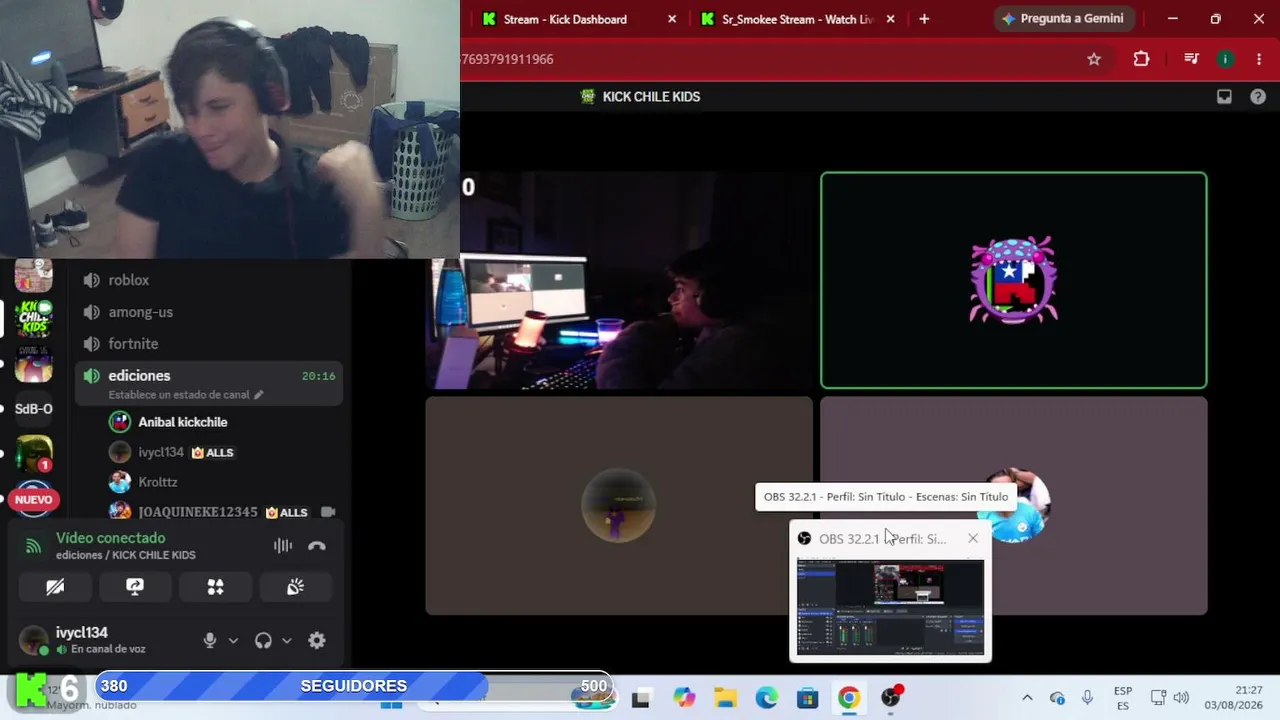Switch to Sr_Smokee Stream tab
Screen dimensions: 1280x720
797,19
